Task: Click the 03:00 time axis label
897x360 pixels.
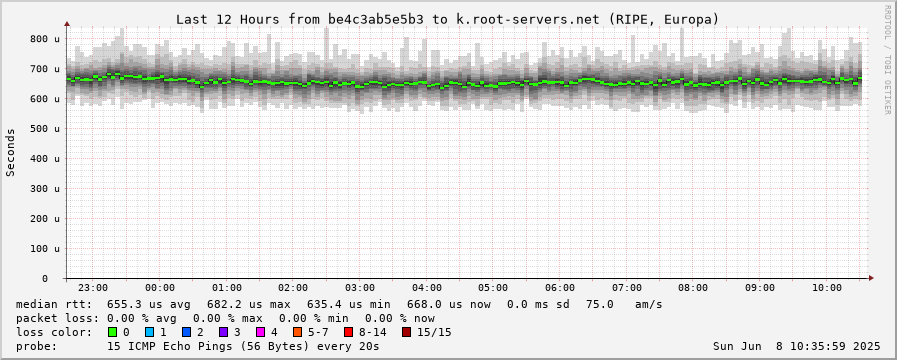Action: [360, 288]
